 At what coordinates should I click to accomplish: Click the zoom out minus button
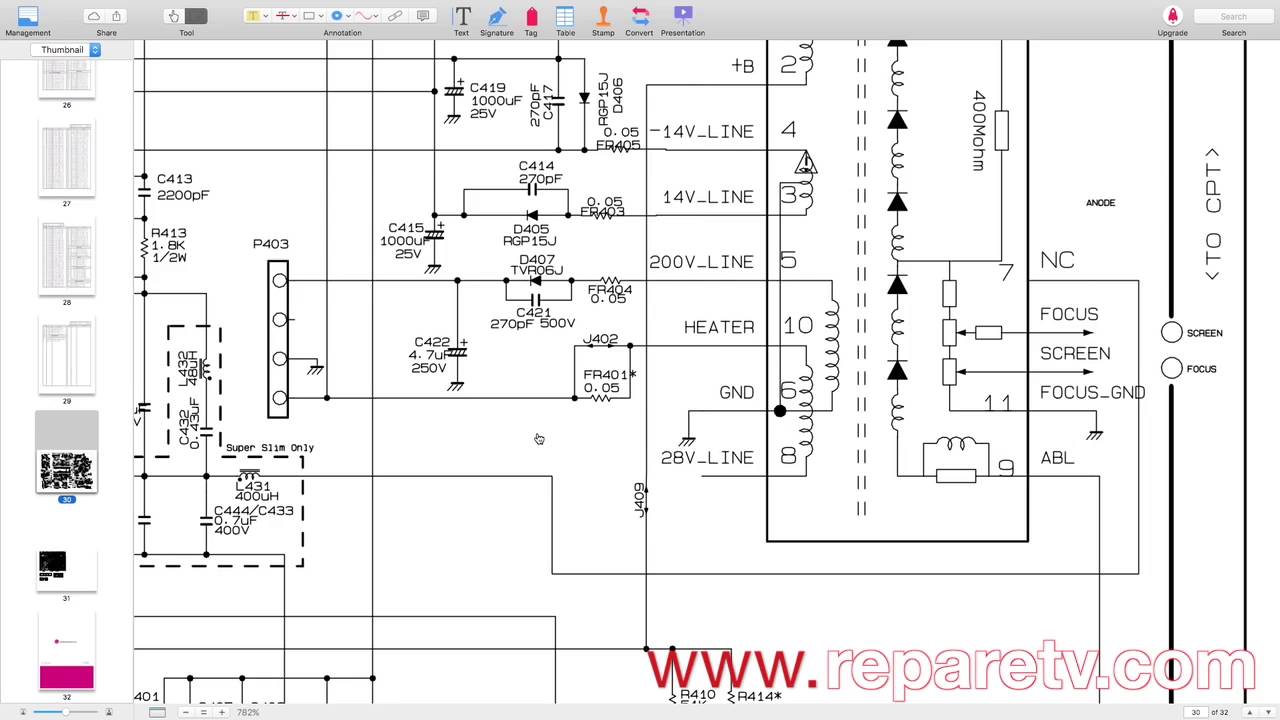click(186, 712)
